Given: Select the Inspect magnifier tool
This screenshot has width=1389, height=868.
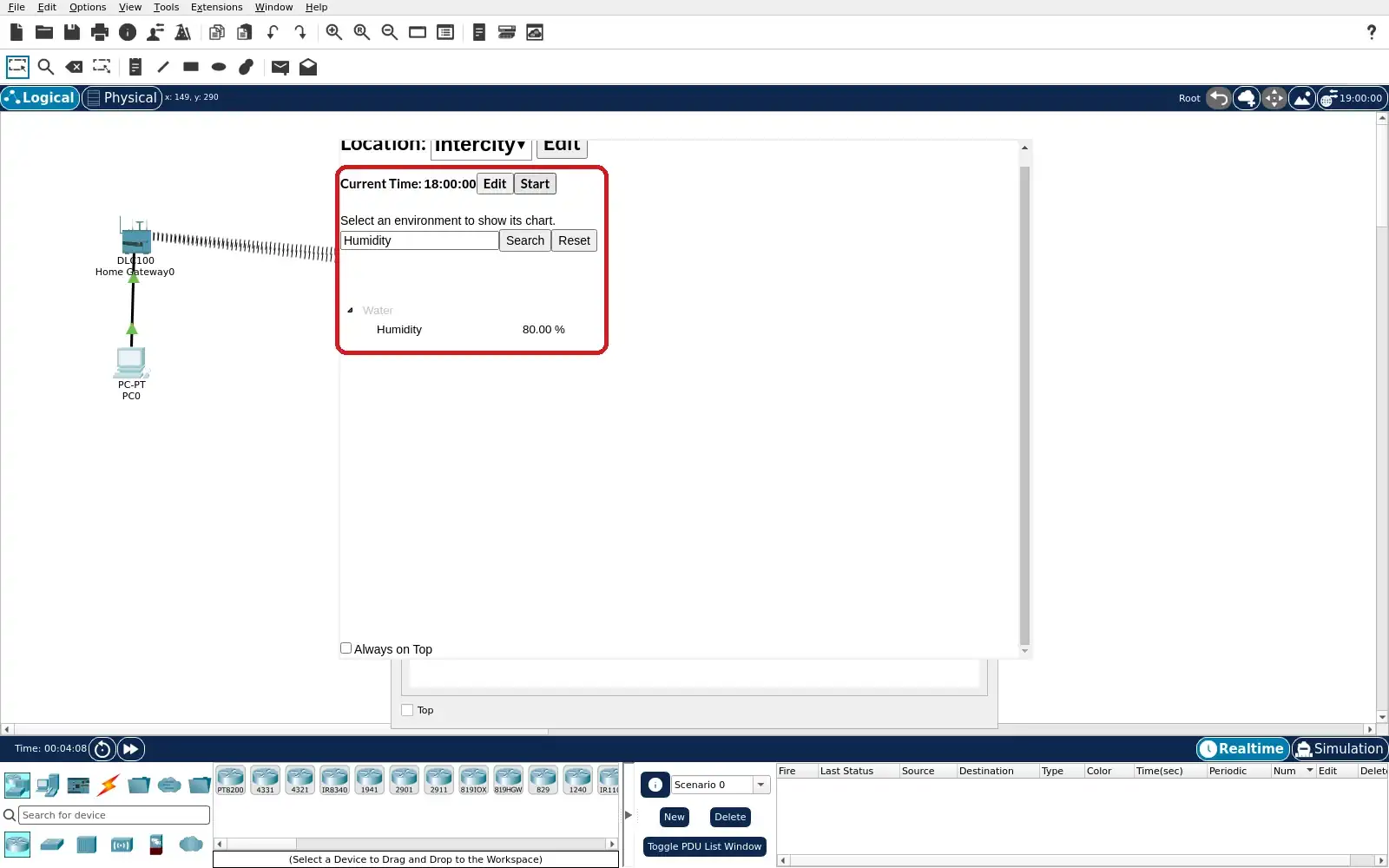Looking at the screenshot, I should click(x=46, y=67).
